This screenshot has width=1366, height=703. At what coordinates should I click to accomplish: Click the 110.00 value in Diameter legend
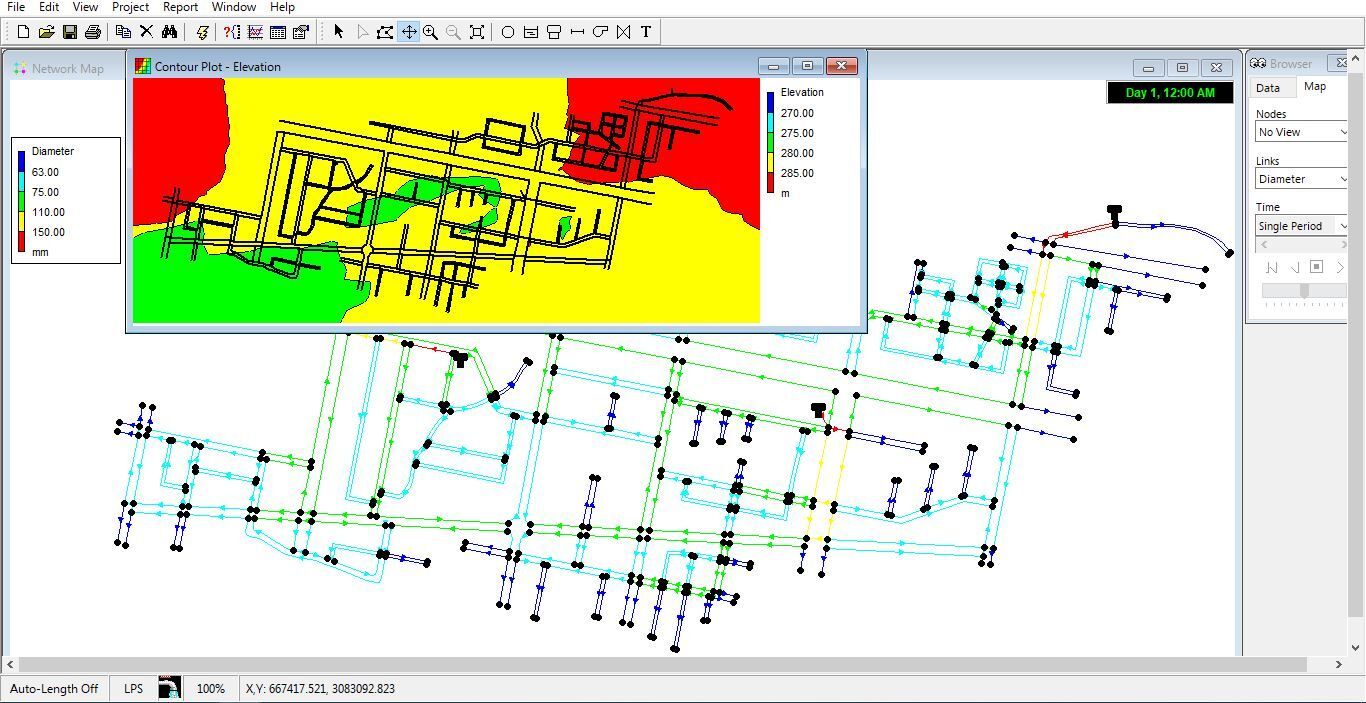pos(48,212)
